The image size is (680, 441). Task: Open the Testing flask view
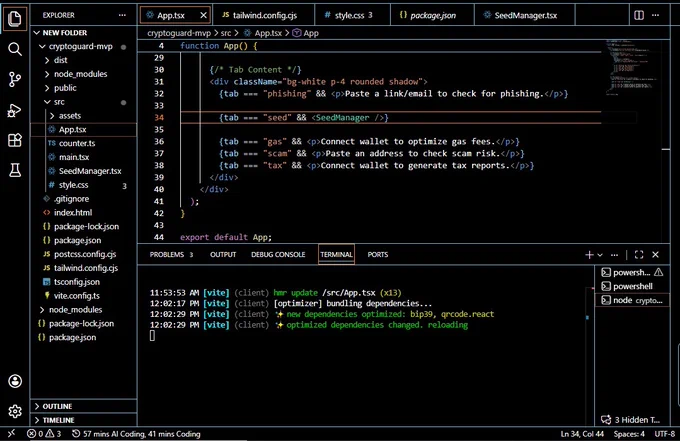coord(15,170)
